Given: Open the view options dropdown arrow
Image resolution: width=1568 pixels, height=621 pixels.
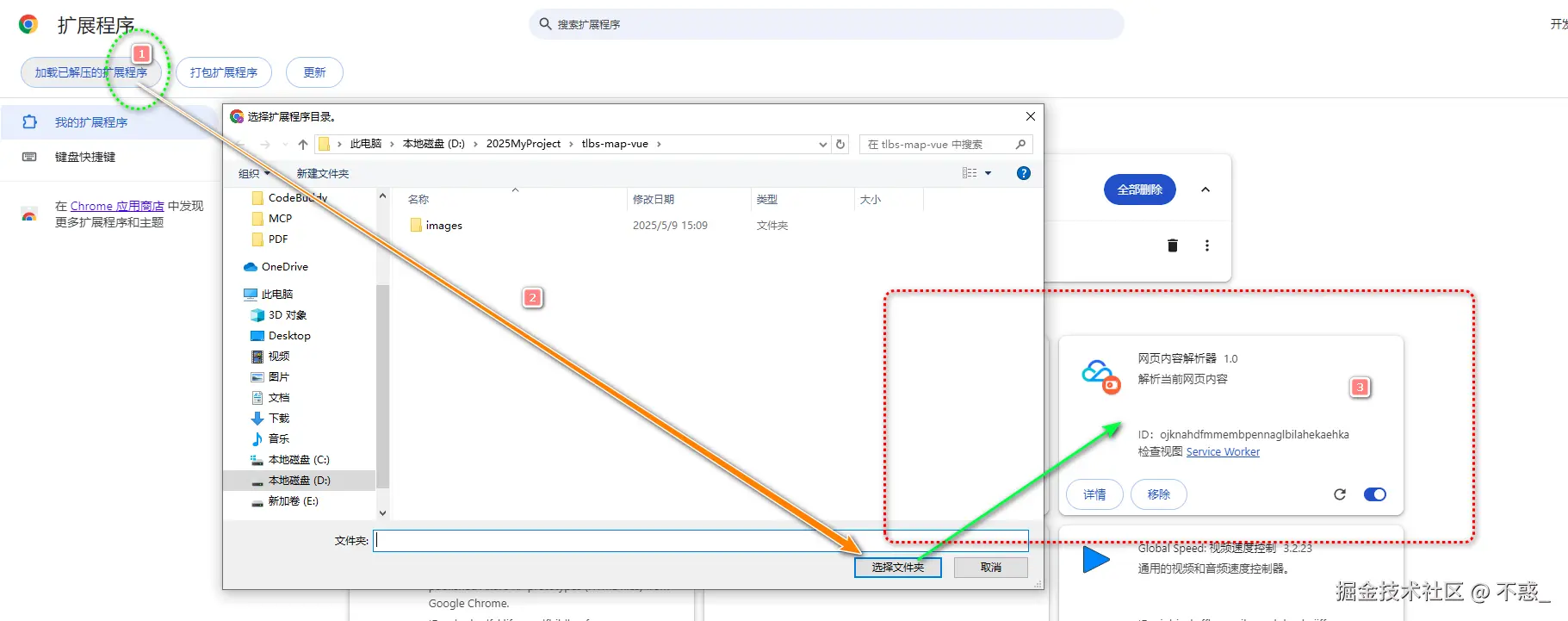Looking at the screenshot, I should click(x=988, y=173).
